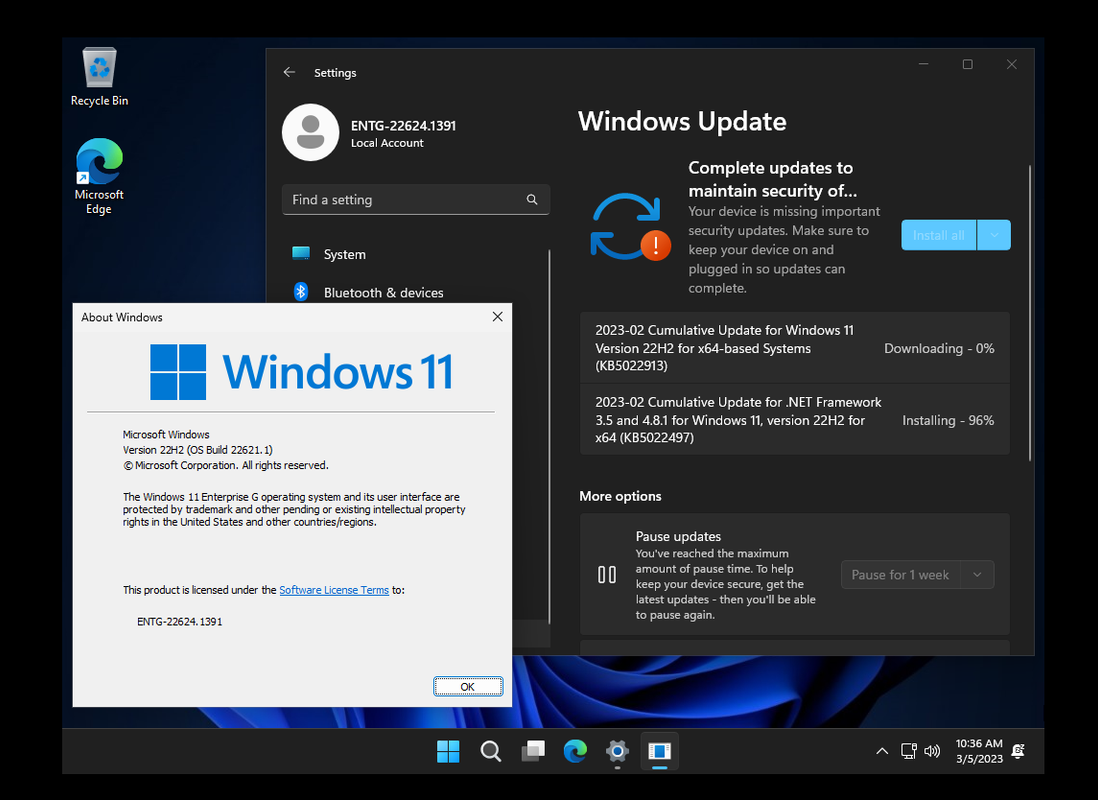Click the ENTG-22624.1391 account name
Viewport: 1098px width, 800px height.
point(403,126)
